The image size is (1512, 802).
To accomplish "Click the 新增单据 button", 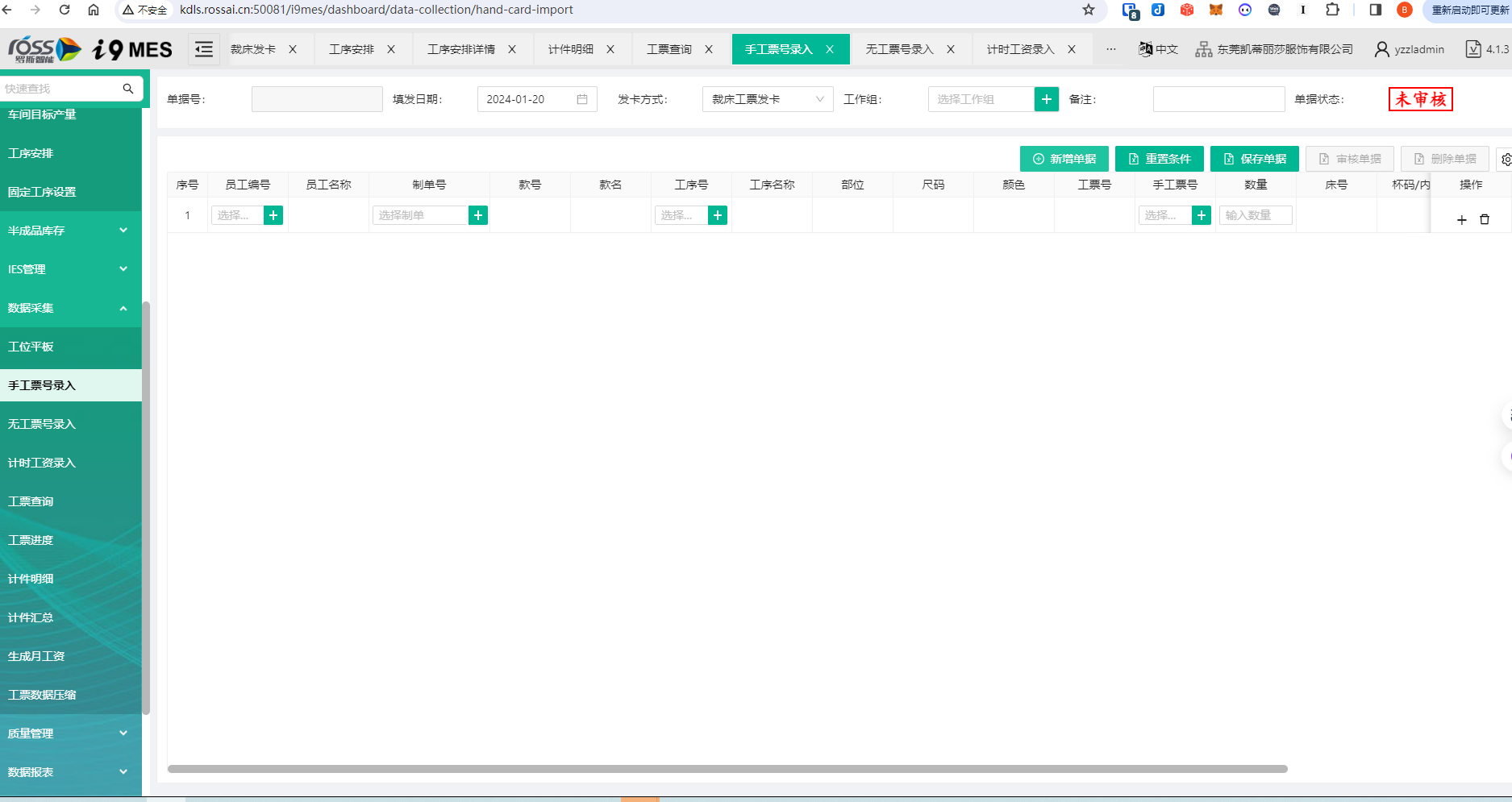I will point(1064,159).
